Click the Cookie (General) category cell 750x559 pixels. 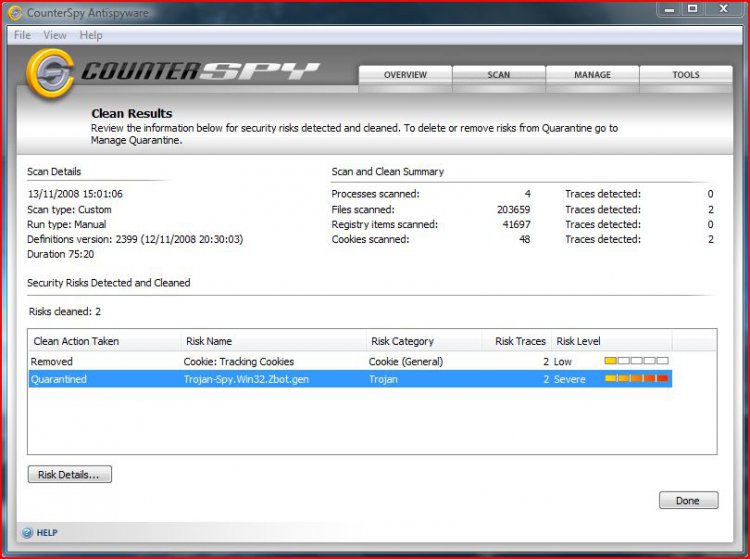(x=406, y=362)
